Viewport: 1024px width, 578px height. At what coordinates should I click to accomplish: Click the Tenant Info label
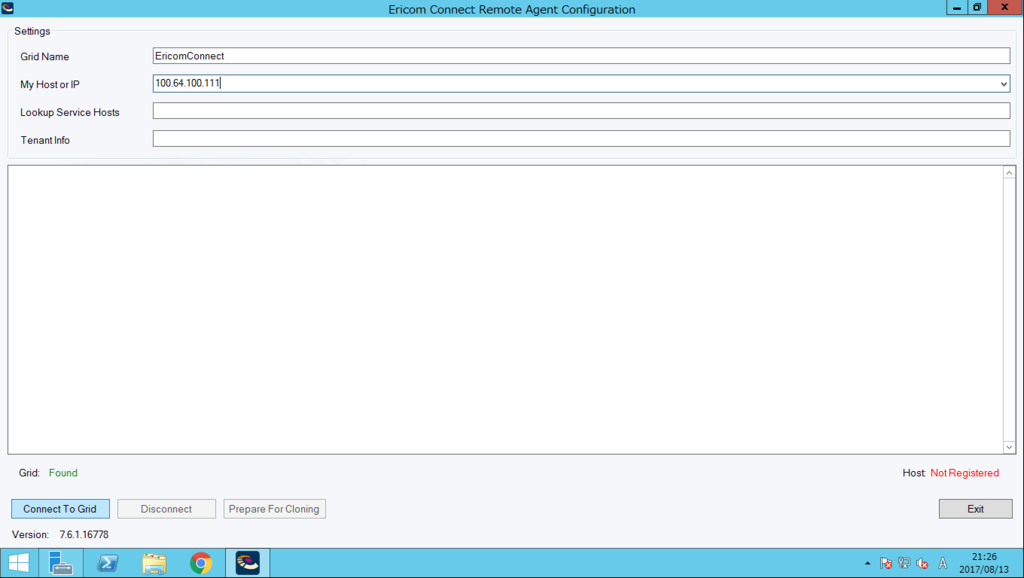tap(45, 140)
